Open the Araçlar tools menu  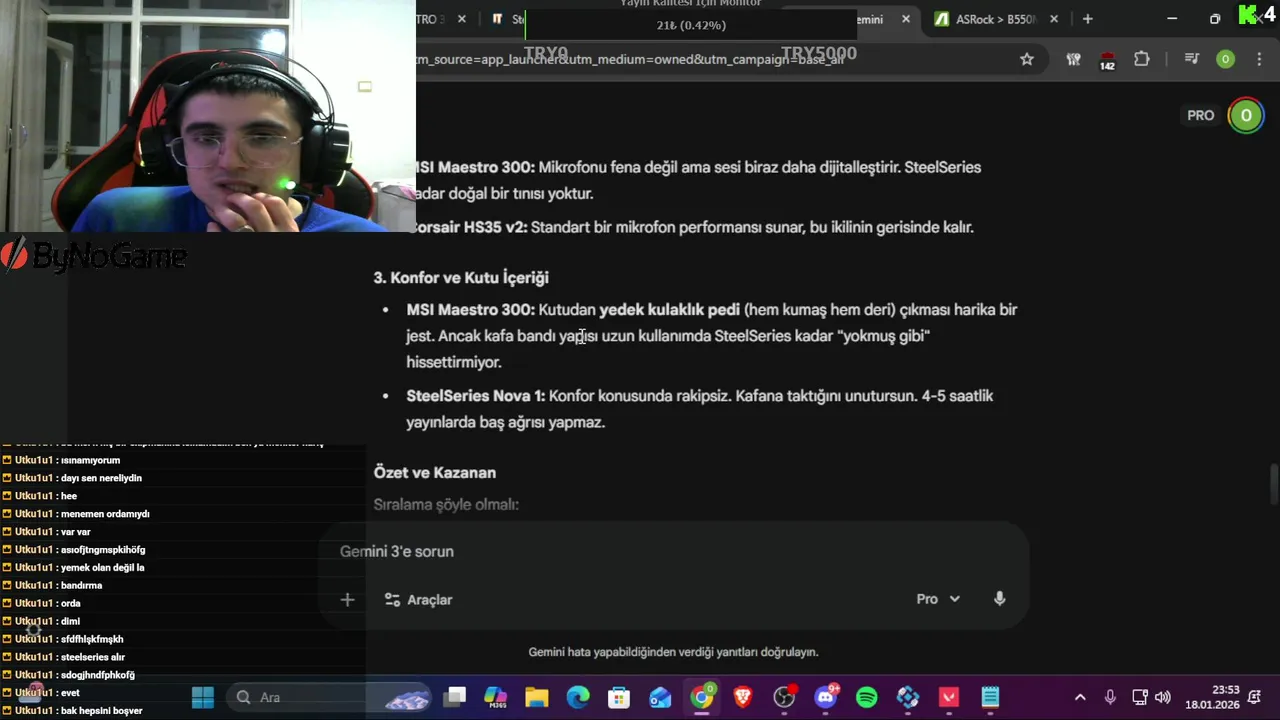(418, 599)
